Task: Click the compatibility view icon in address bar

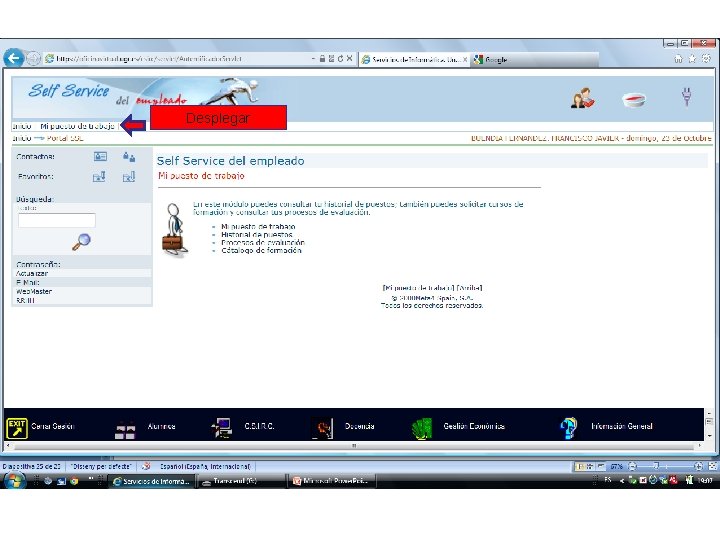Action: point(331,59)
